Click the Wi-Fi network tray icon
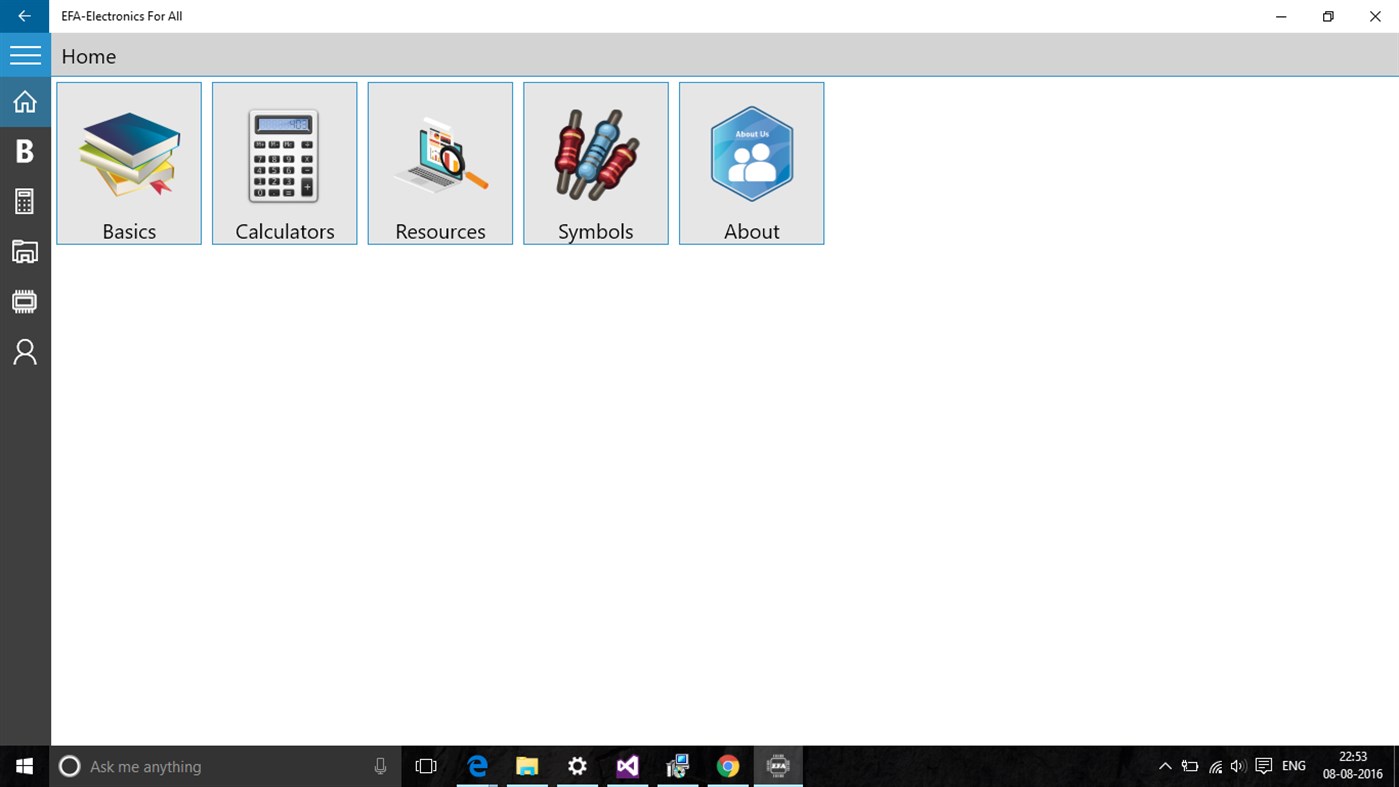This screenshot has width=1399, height=787. [x=1214, y=766]
